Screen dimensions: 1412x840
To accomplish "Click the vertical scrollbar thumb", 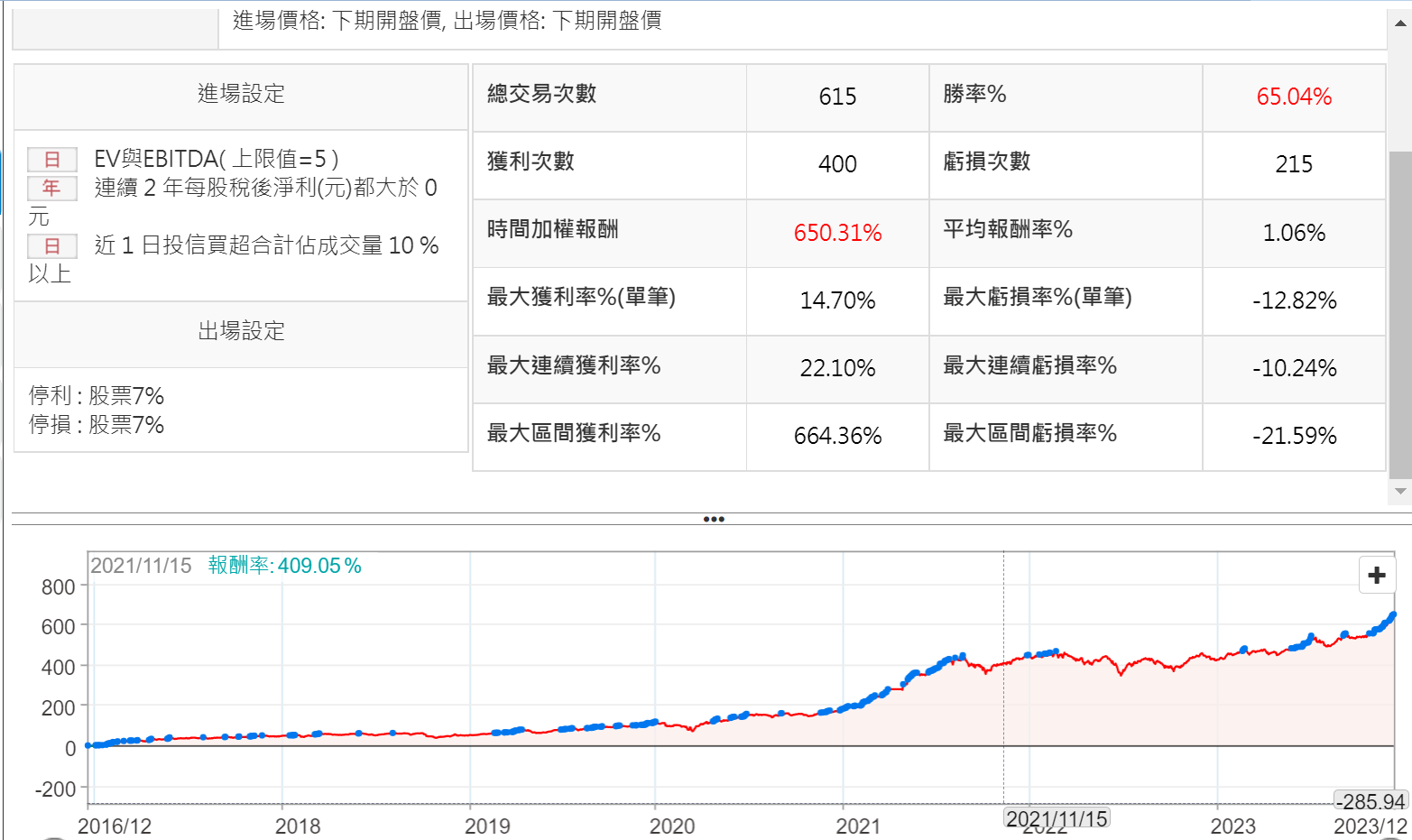I will click(1399, 311).
